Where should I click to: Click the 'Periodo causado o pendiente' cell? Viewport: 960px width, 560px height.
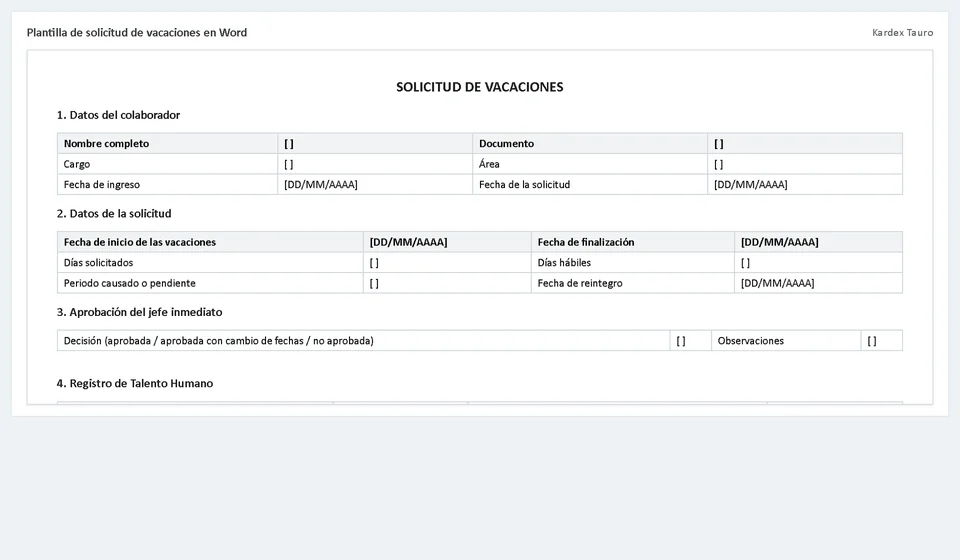point(210,283)
